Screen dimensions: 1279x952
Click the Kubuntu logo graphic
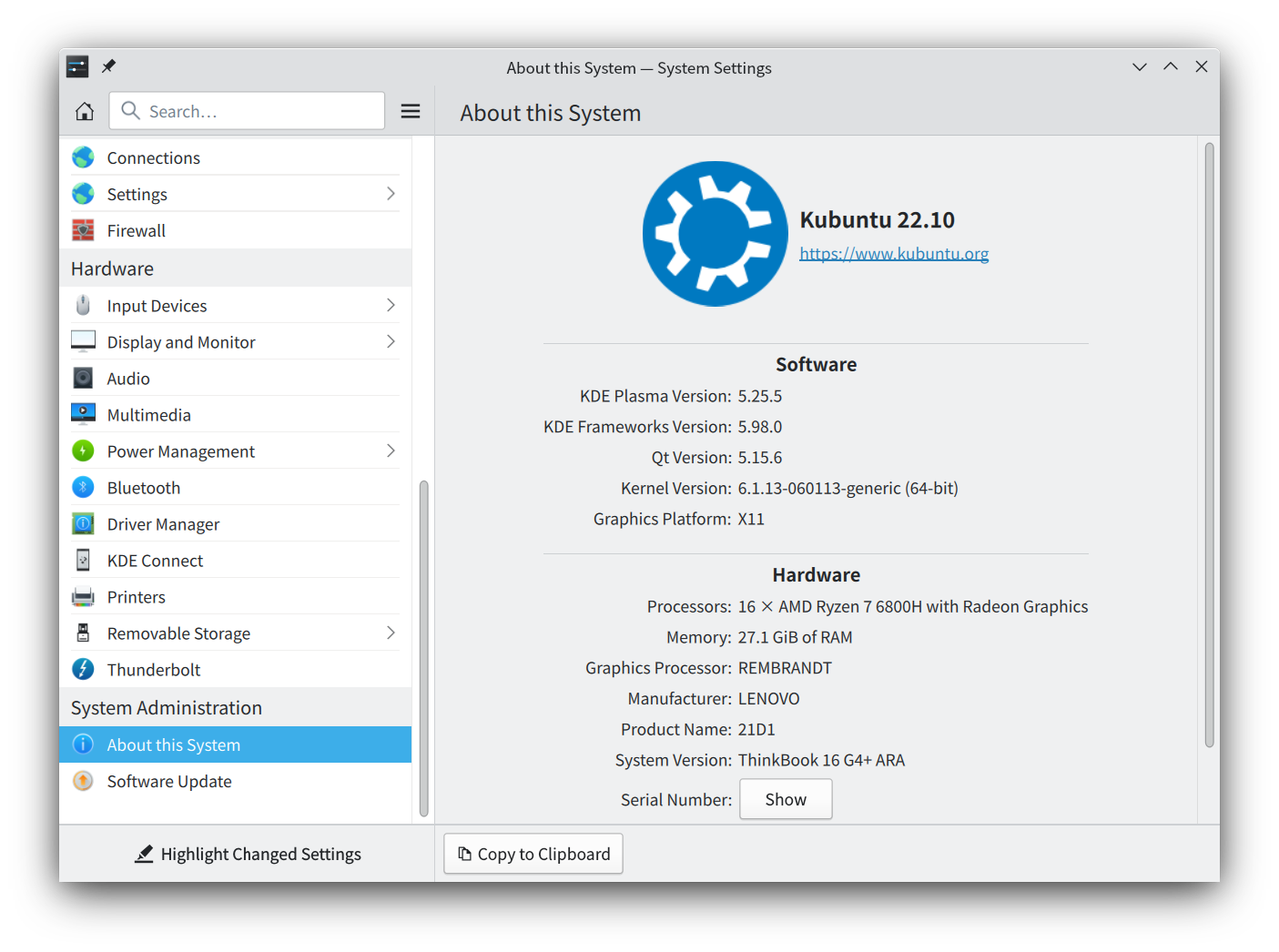716,234
